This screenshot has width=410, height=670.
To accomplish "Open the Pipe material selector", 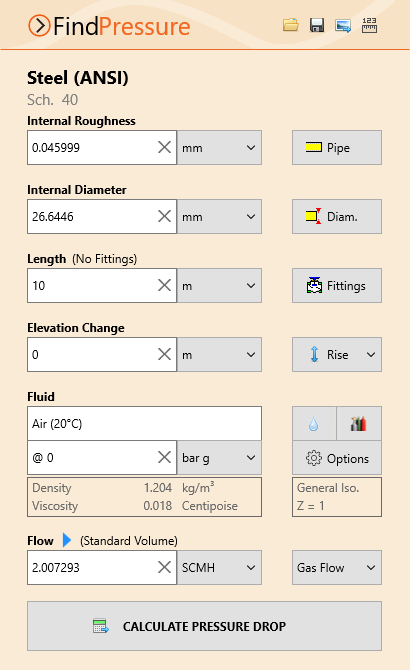I will (x=337, y=147).
